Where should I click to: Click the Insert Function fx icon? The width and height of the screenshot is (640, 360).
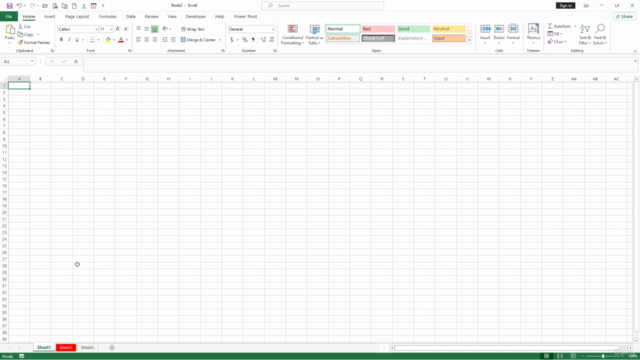[x=76, y=61]
